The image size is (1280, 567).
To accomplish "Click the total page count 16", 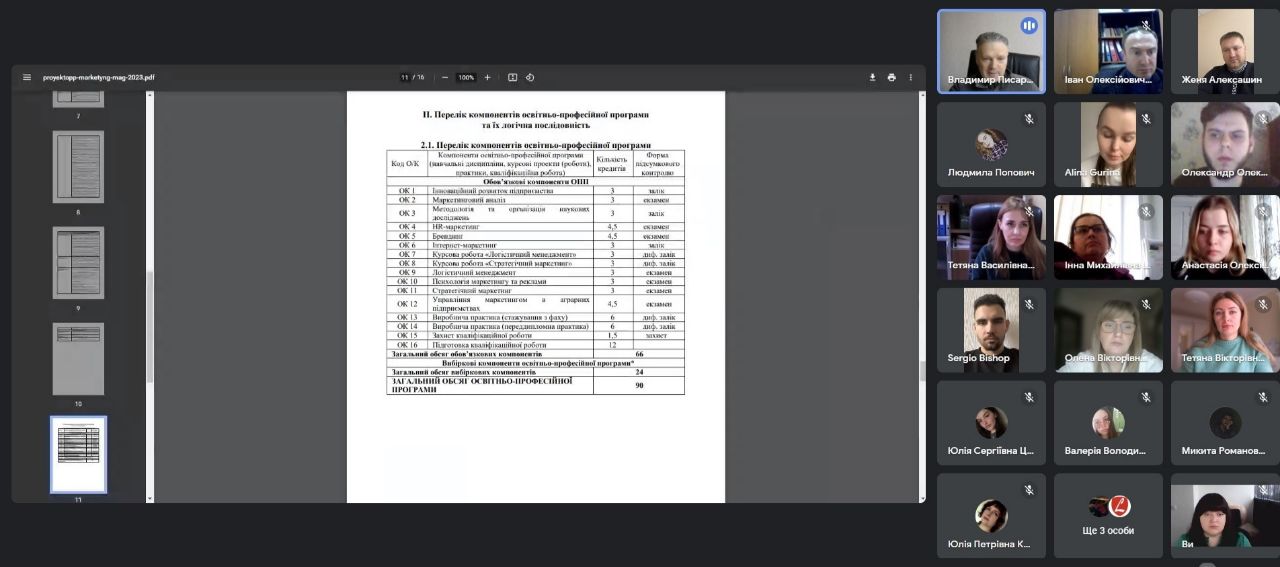I will pyautogui.click(x=421, y=77).
